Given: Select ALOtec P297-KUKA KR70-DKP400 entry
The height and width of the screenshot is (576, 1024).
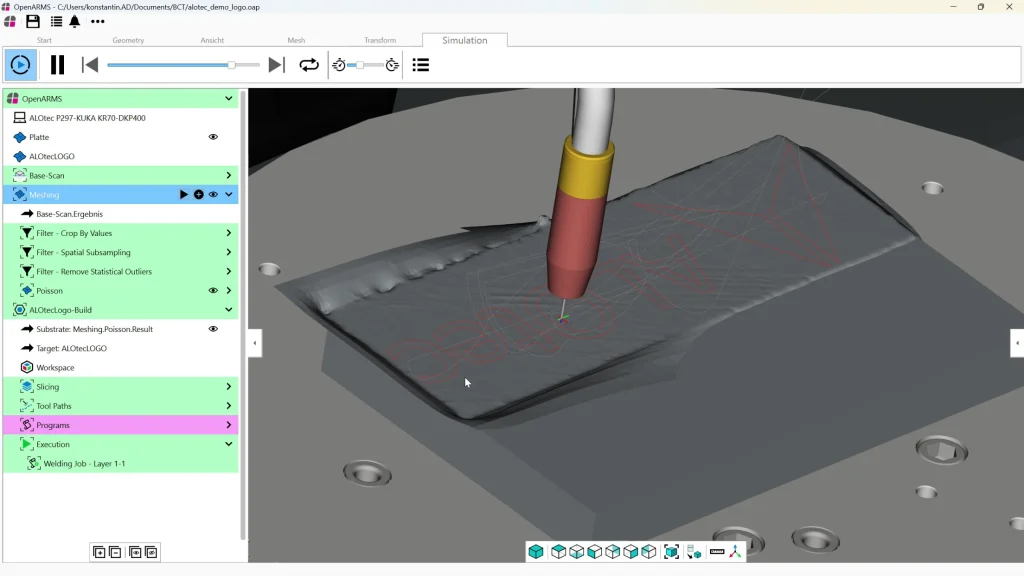Looking at the screenshot, I should [x=121, y=118].
